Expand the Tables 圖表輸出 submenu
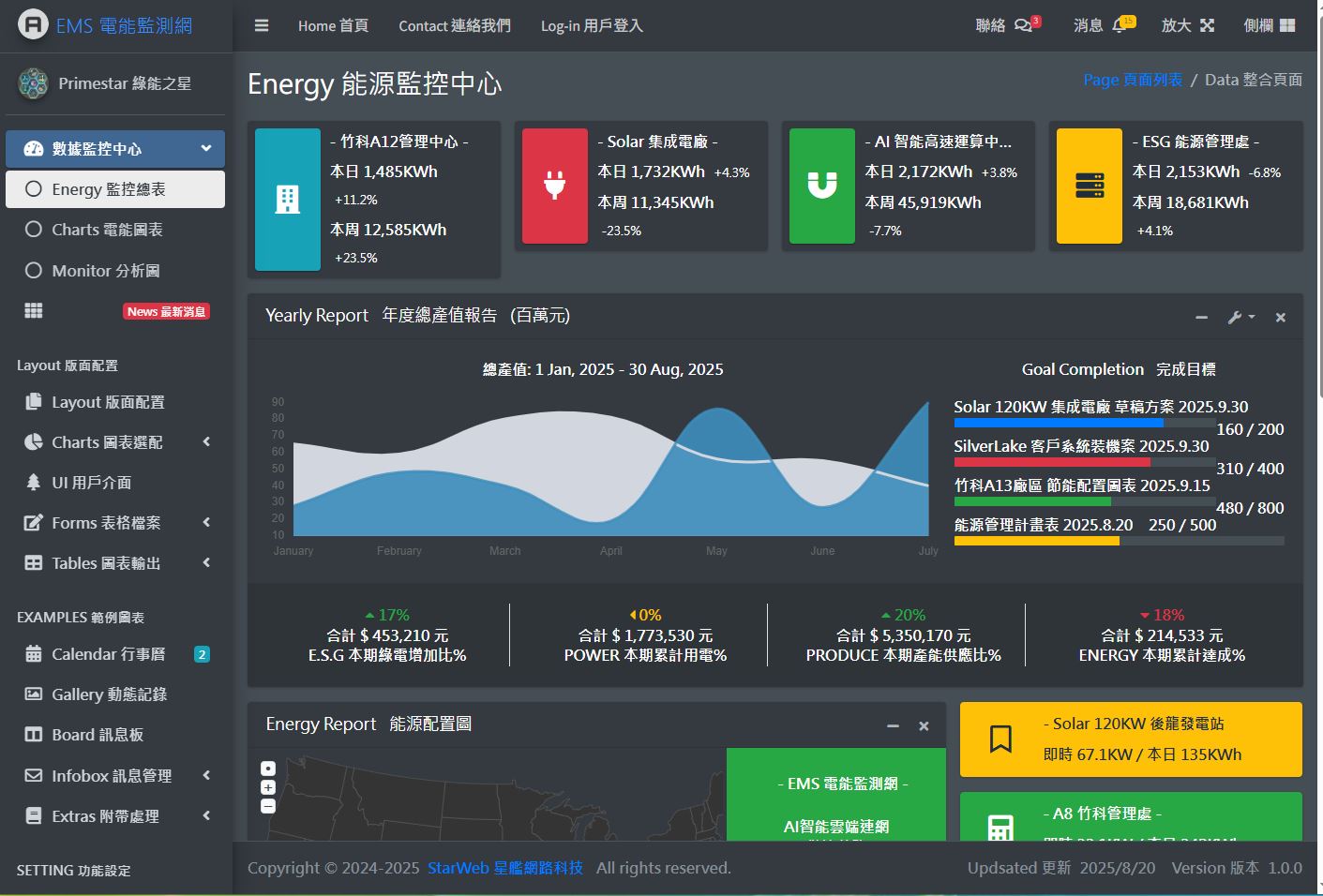The width and height of the screenshot is (1323, 896). point(206,563)
